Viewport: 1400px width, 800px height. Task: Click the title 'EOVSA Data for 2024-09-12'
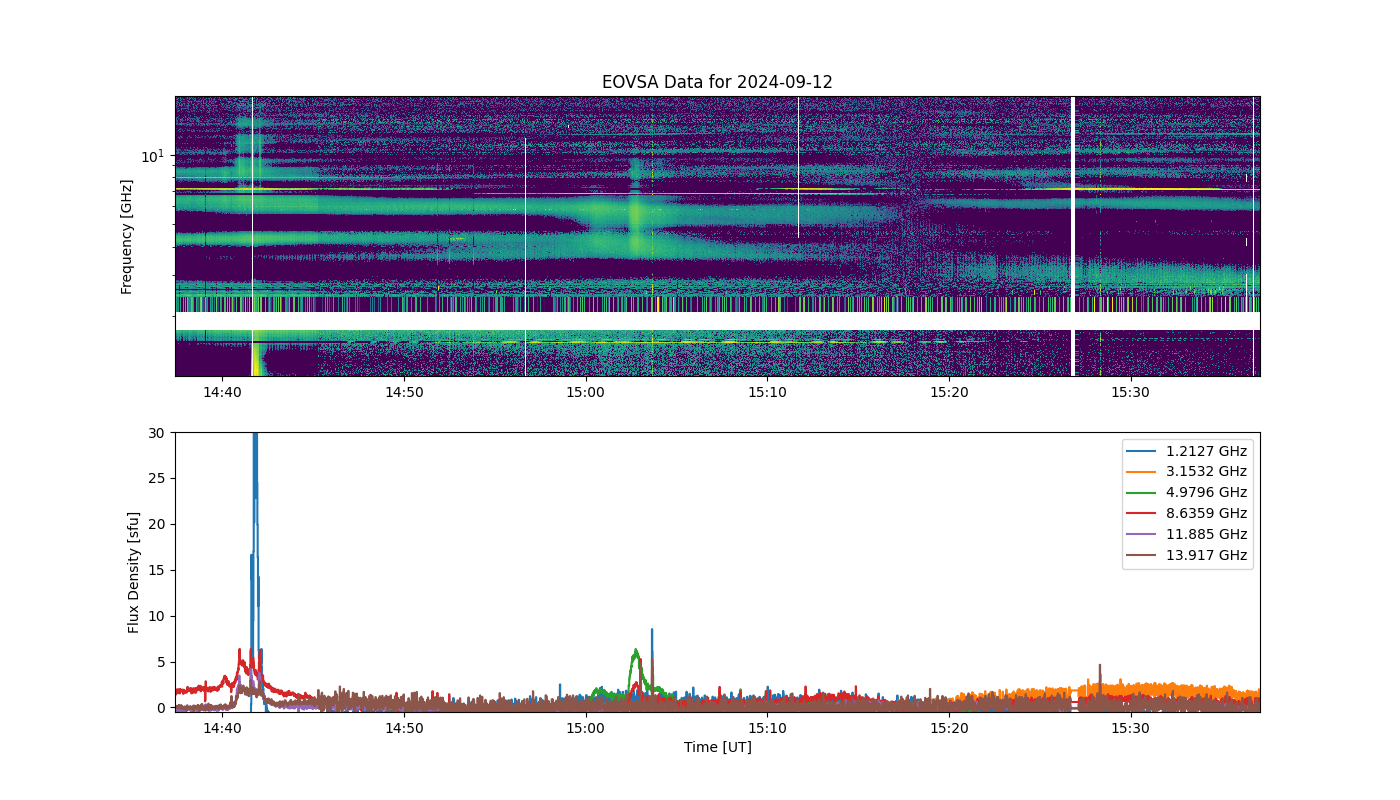coord(717,82)
